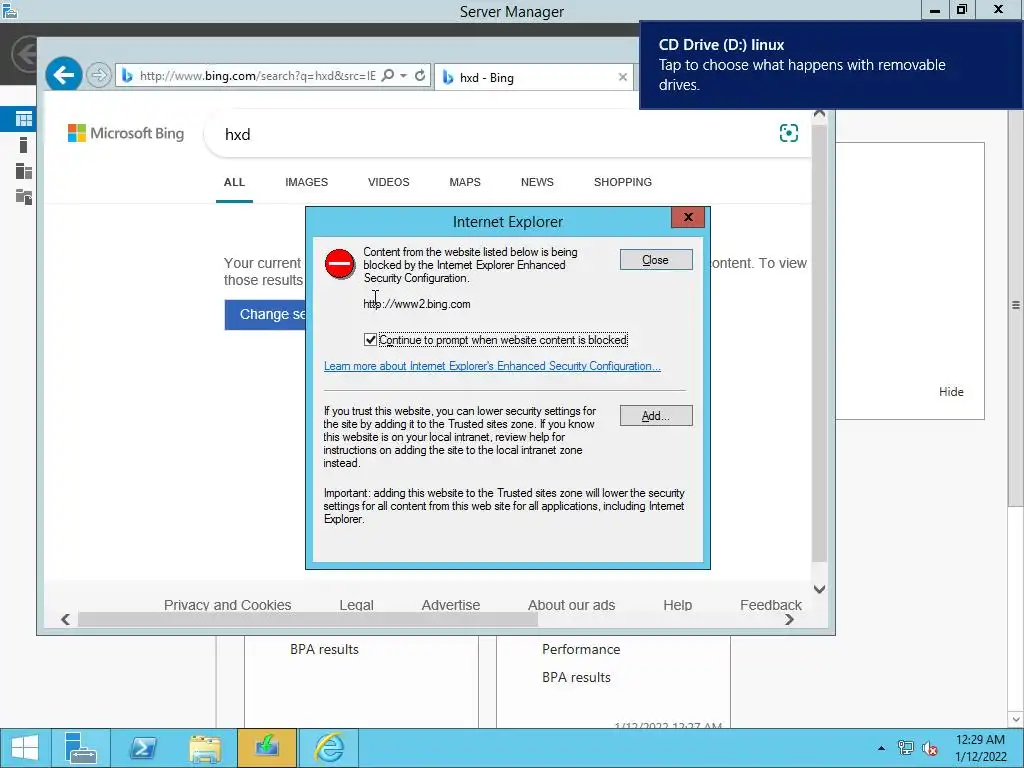Screen dimensions: 1024x768
Task: Switch to Internet Explorer on the taskbar
Action: (x=329, y=748)
